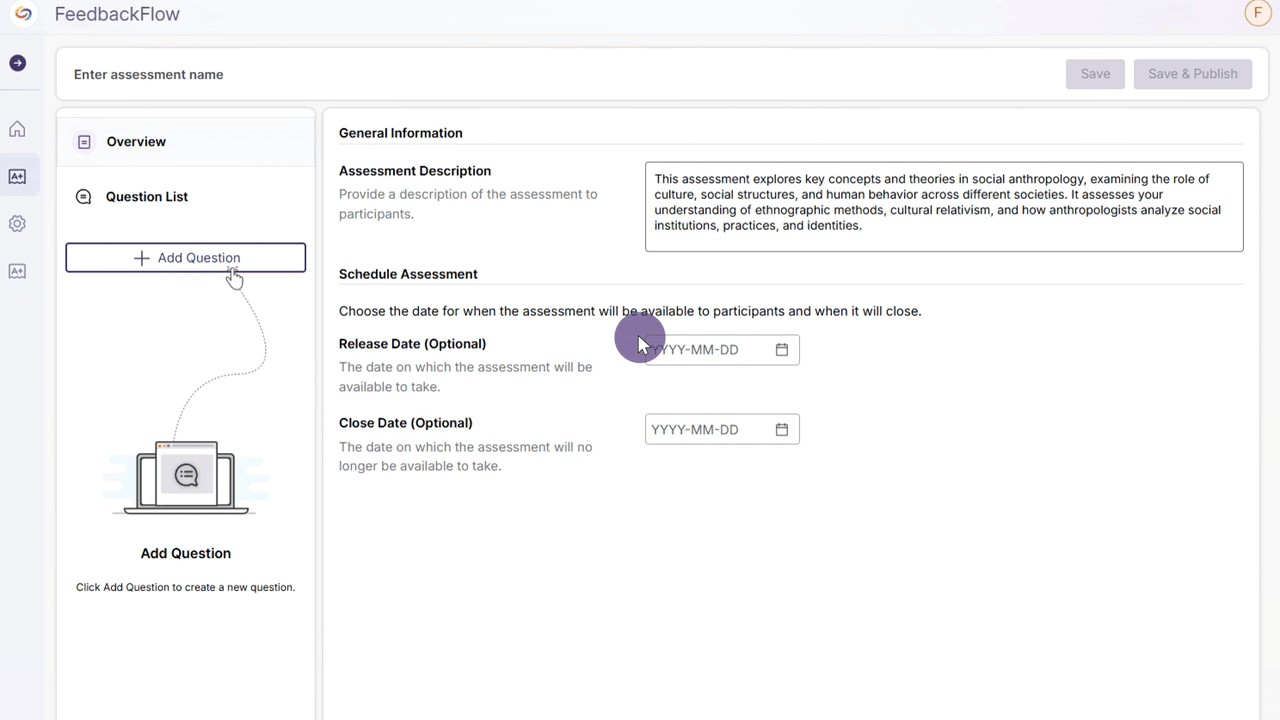The height and width of the screenshot is (720, 1280).
Task: Click into the Assessment Description text box
Action: (943, 207)
